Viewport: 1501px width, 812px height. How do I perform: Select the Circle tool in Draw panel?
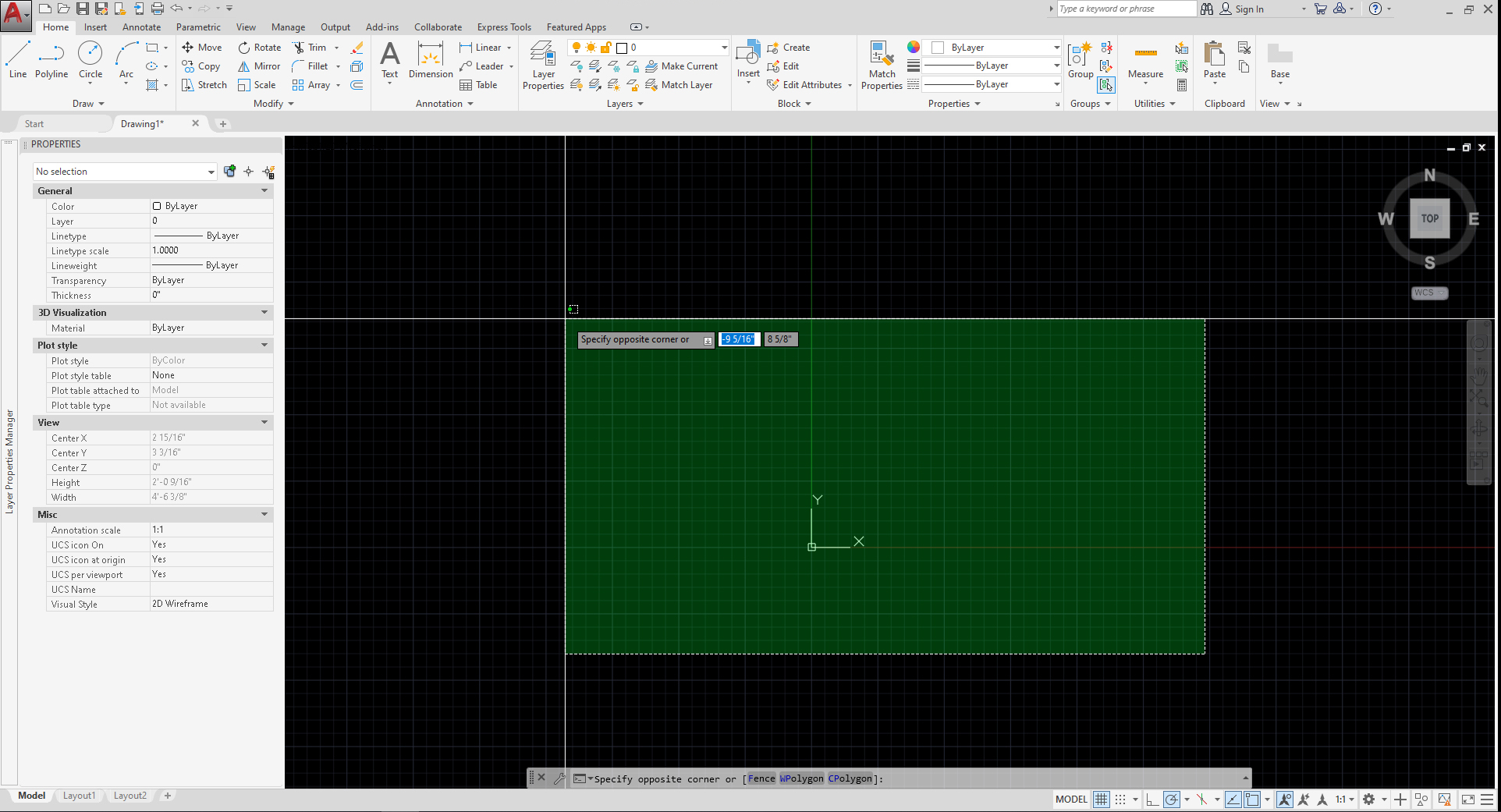click(90, 59)
